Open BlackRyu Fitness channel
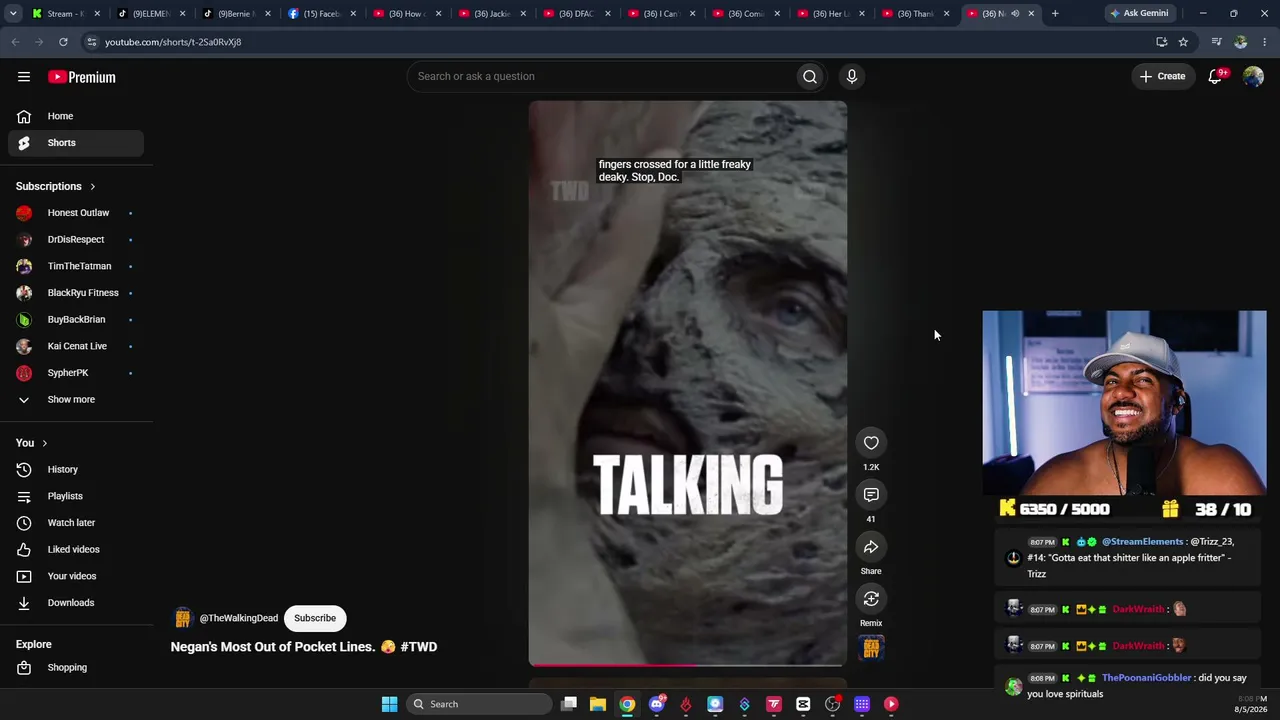The image size is (1280, 720). (76, 293)
